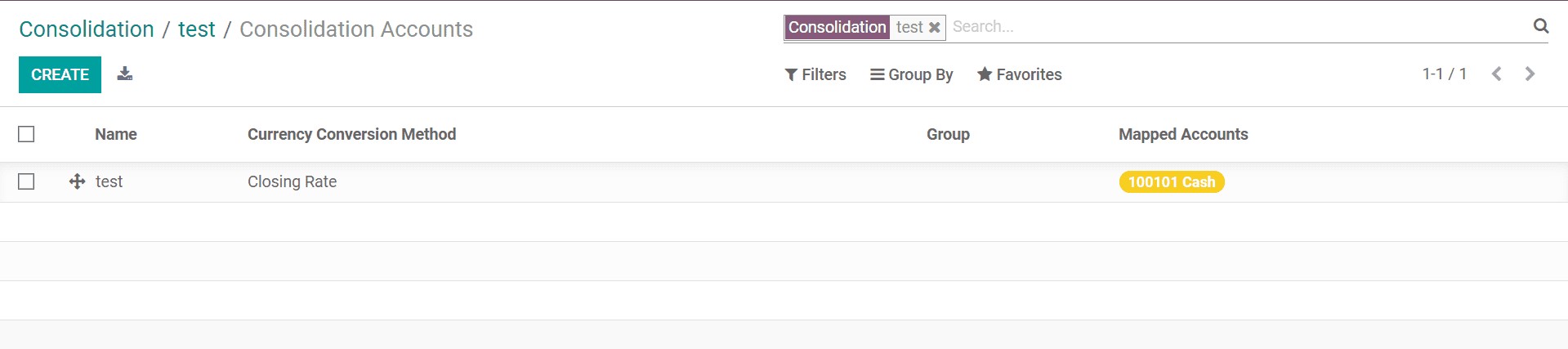Image resolution: width=1568 pixels, height=349 pixels.
Task: Sort by Mapped Accounts column header
Action: 1183,134
